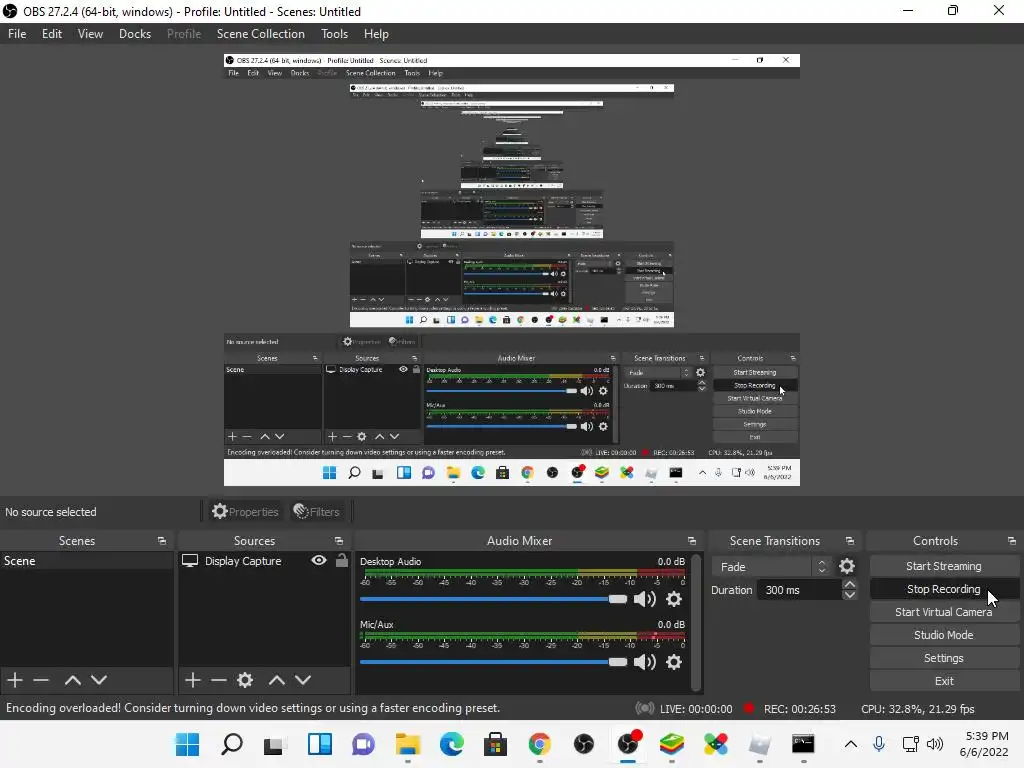Remove the selected scene with the minus icon
Screen dimensions: 1024x768
pos(41,680)
